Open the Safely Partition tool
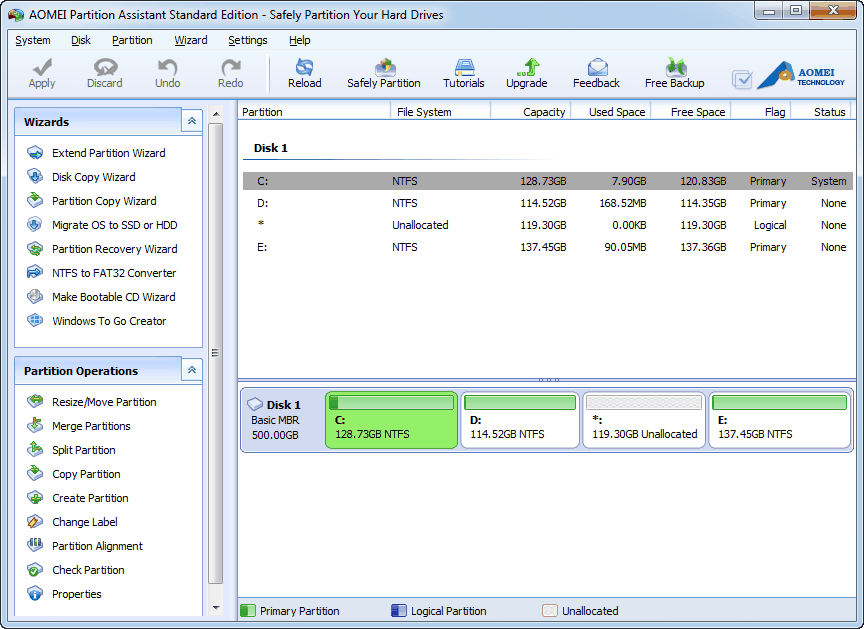The height and width of the screenshot is (629, 864). [x=384, y=73]
